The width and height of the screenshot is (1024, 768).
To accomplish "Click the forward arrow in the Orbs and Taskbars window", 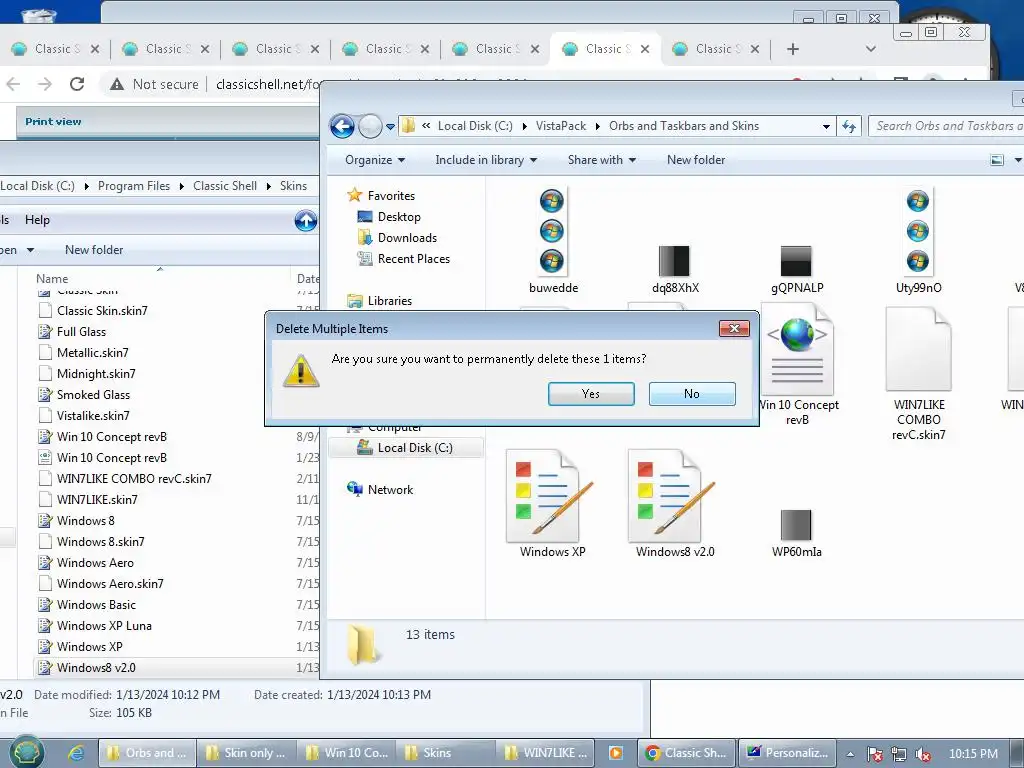I will pos(370,126).
